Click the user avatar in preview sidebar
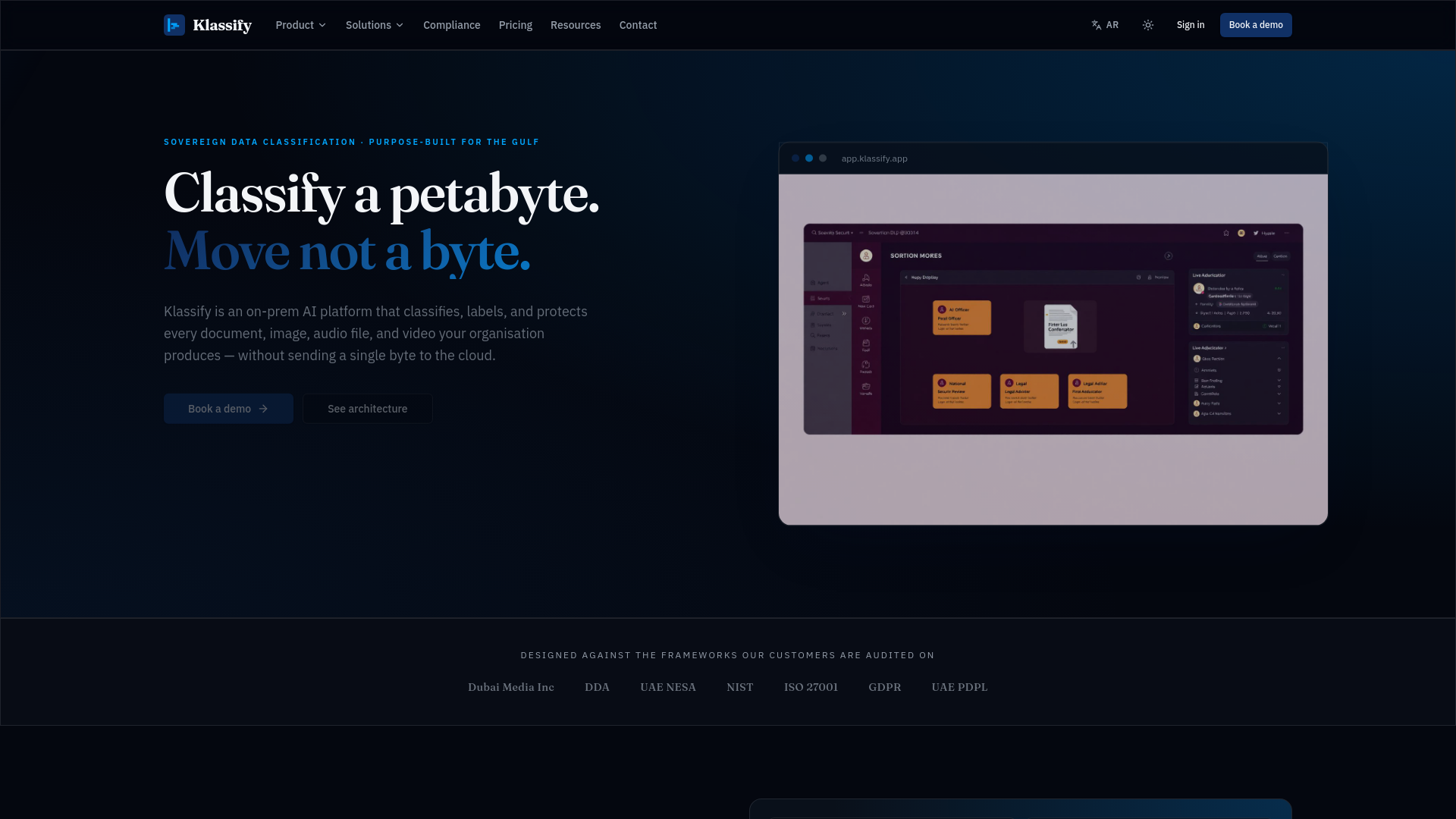 pyautogui.click(x=866, y=256)
